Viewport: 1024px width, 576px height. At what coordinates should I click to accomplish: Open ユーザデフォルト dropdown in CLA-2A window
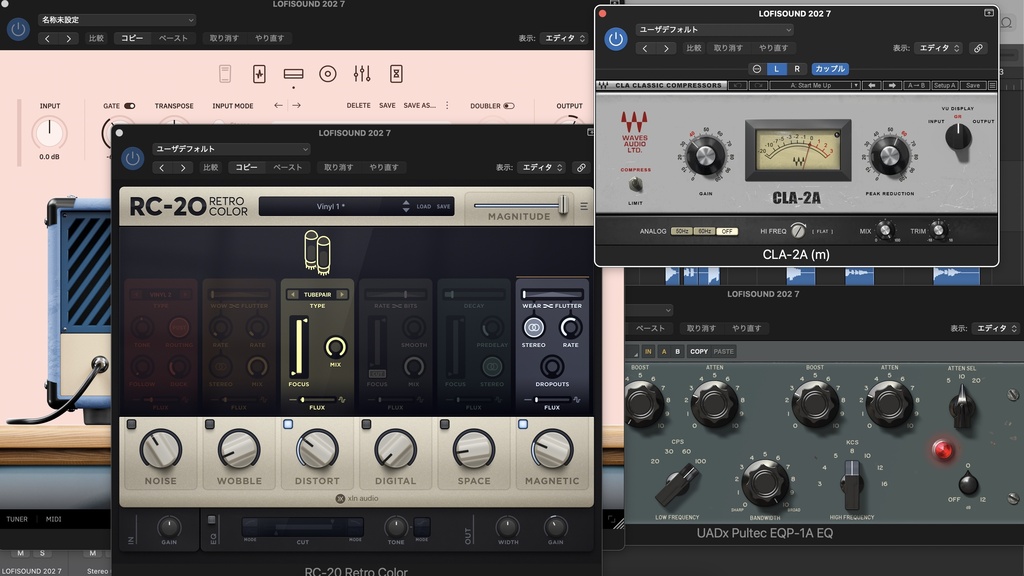[x=714, y=29]
